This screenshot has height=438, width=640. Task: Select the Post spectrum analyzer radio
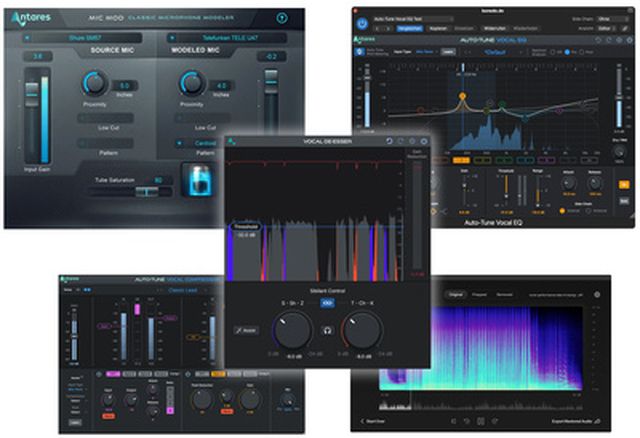click(x=582, y=52)
